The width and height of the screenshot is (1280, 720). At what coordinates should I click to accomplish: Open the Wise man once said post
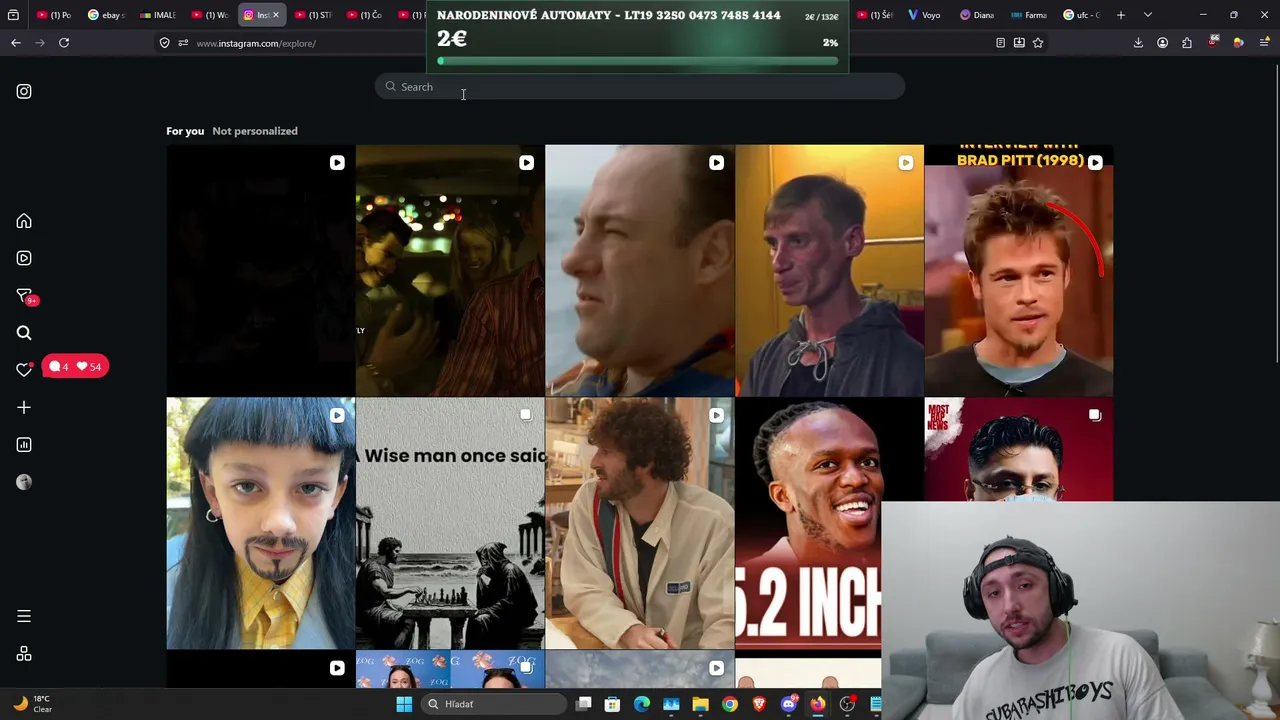[450, 523]
